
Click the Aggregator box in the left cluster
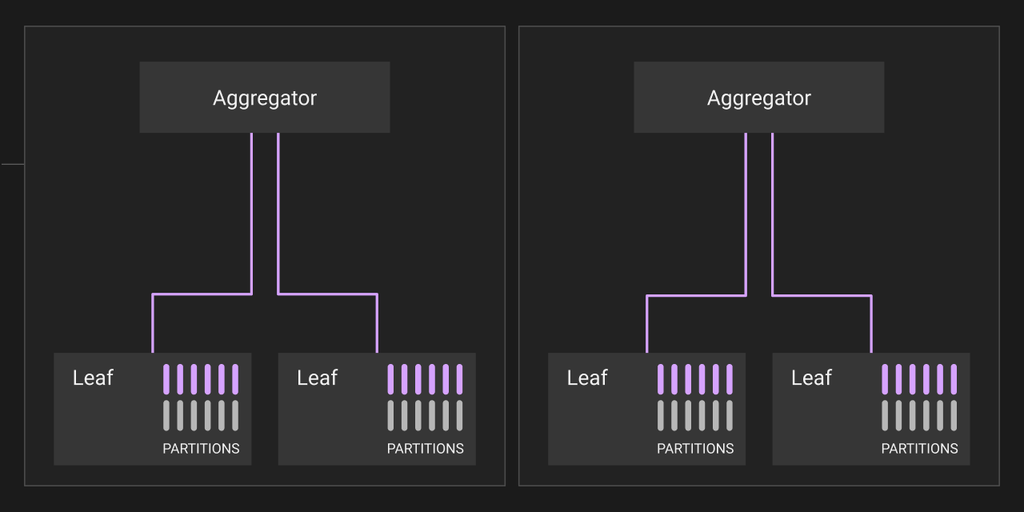tap(264, 97)
